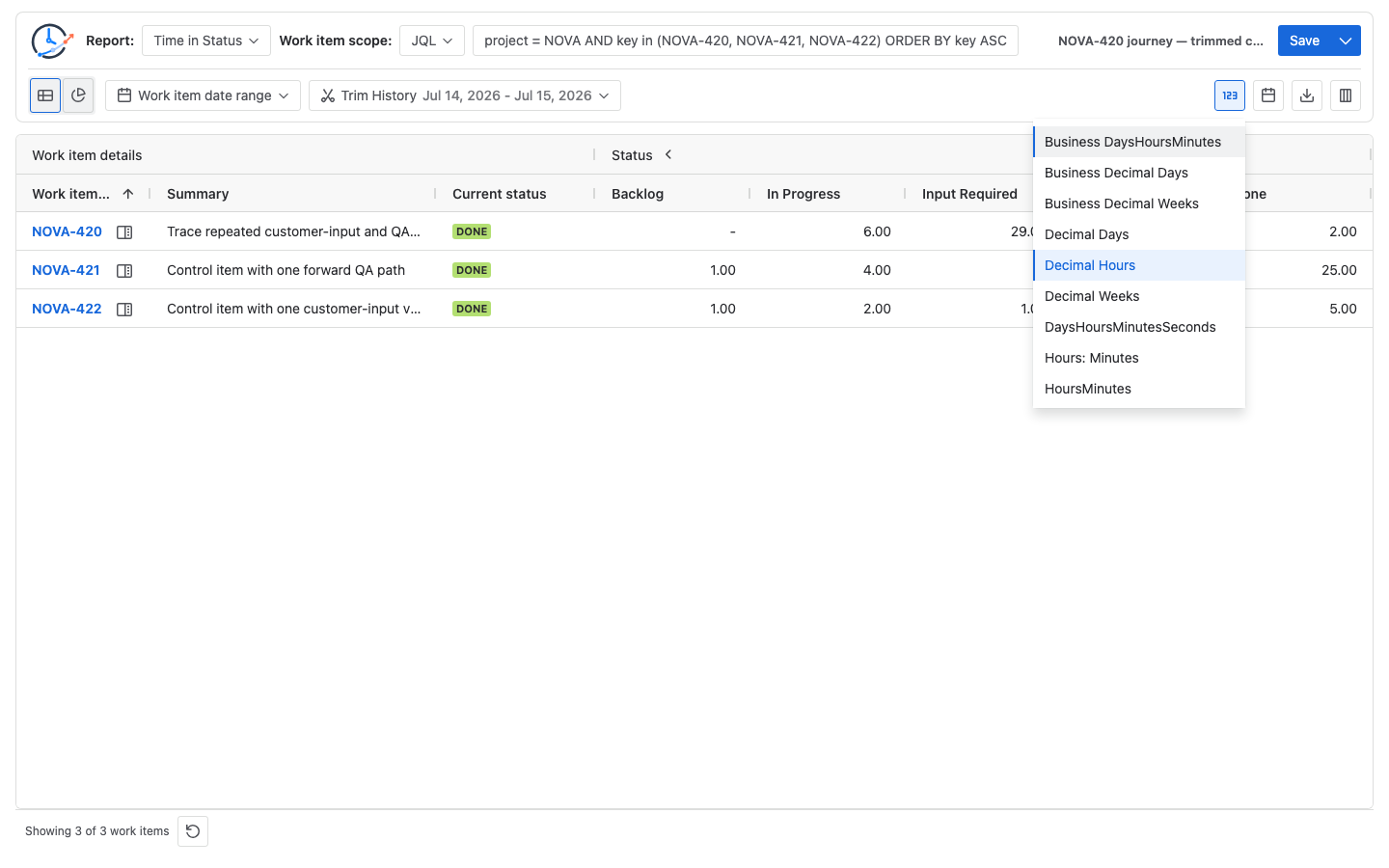Switch to table grid view
The width and height of the screenshot is (1389, 868).
(45, 95)
